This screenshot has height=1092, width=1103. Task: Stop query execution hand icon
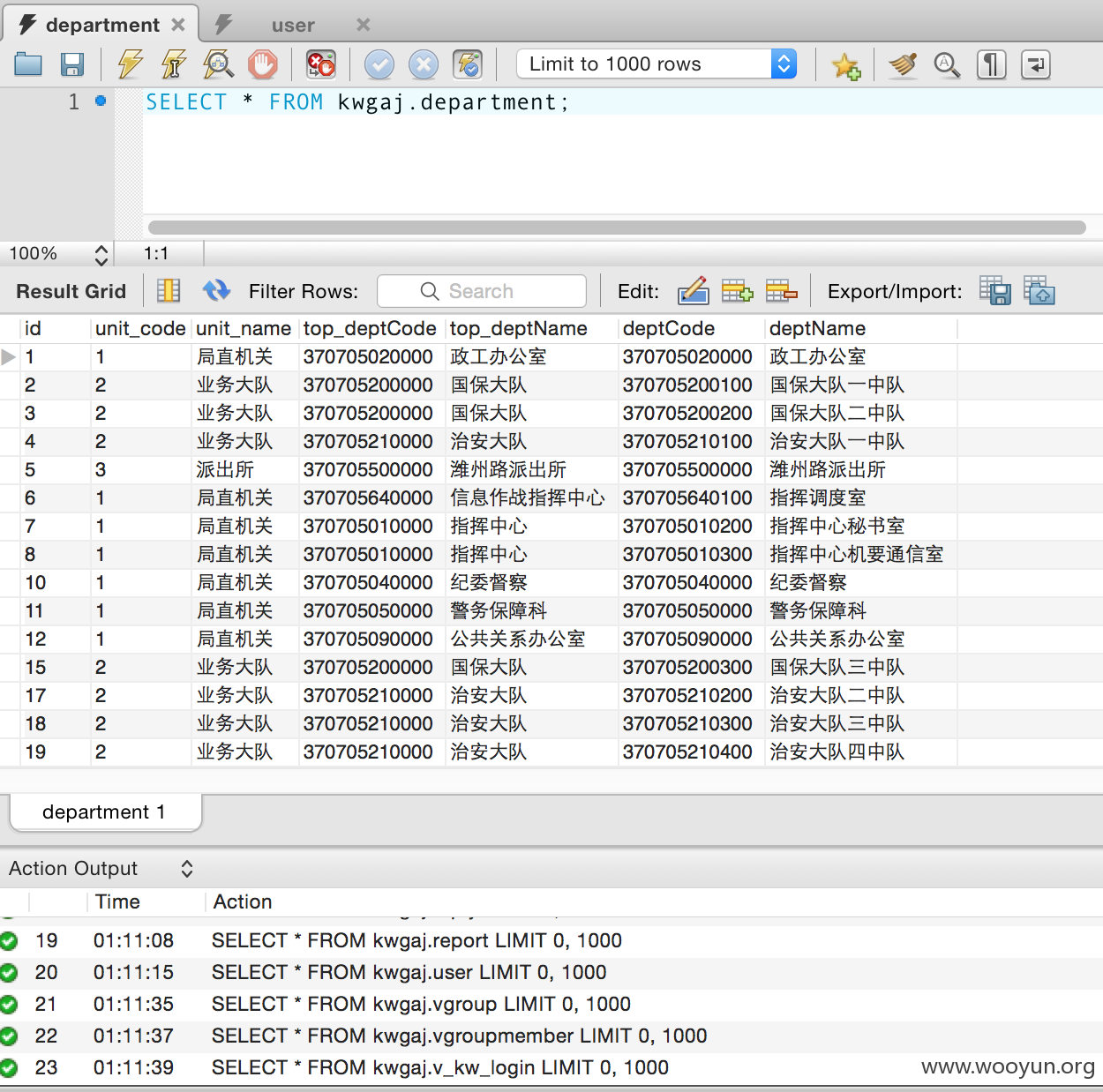262,64
